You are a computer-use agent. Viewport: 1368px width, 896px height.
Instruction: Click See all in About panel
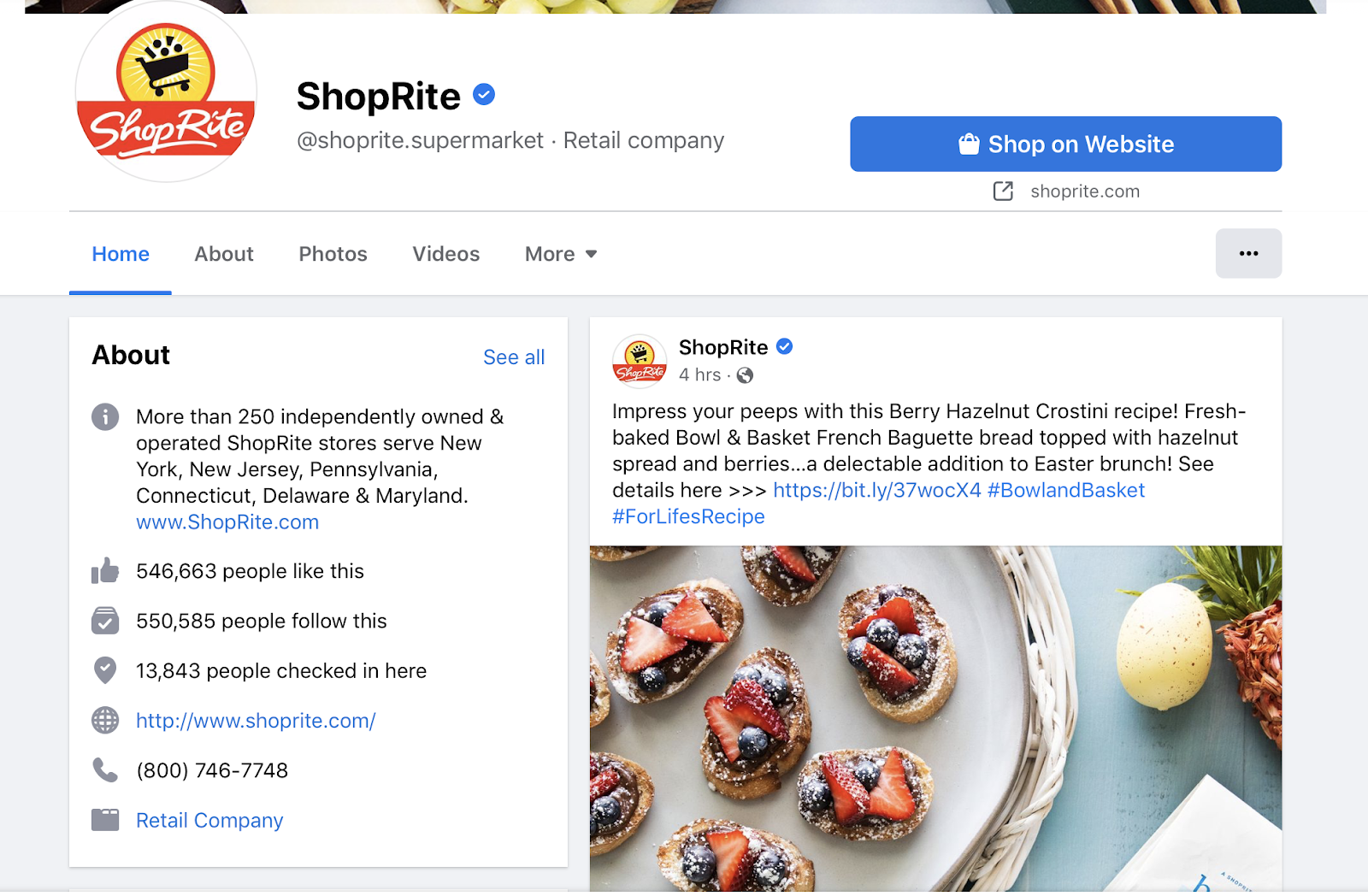(x=514, y=357)
